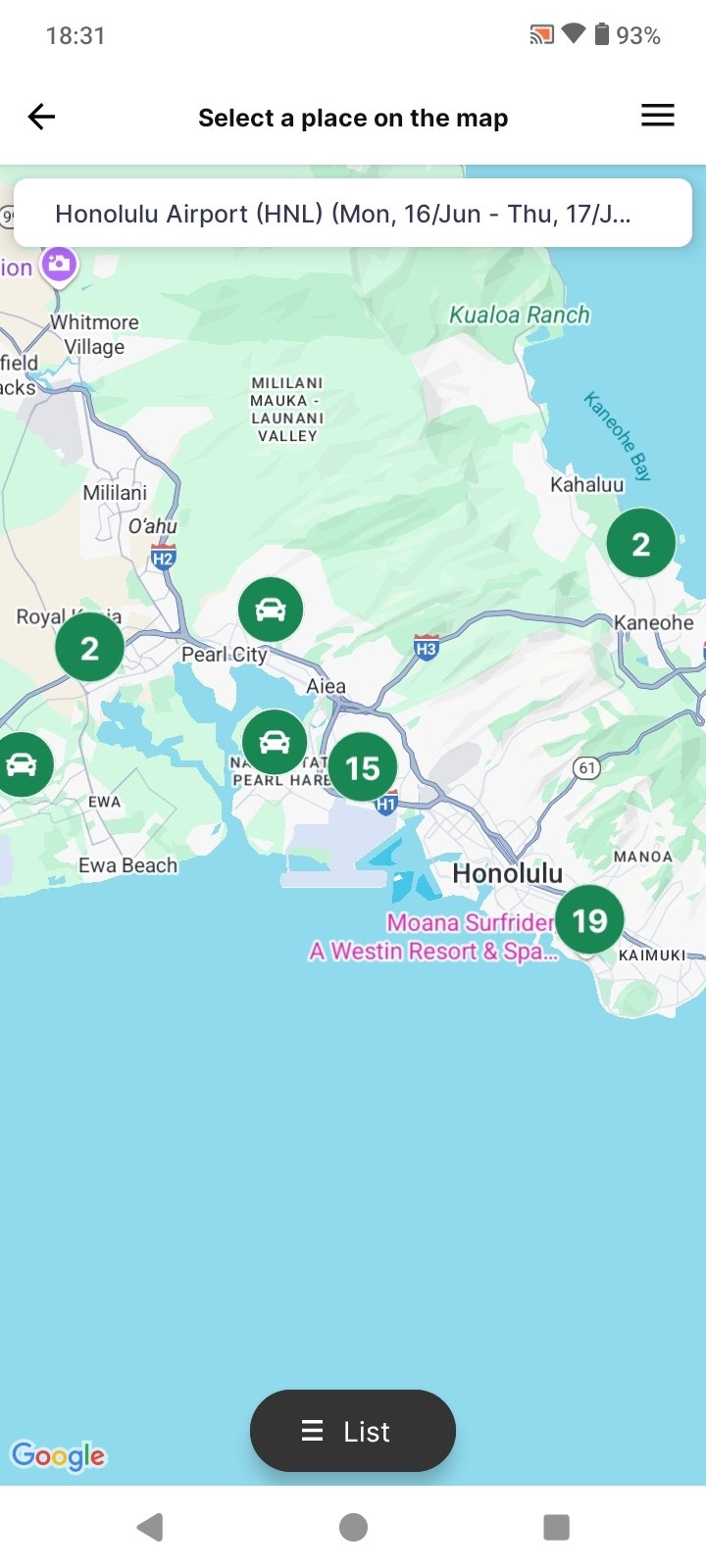Tap the H3 highway shield
Image resolution: width=706 pixels, height=1568 pixels.
(426, 647)
